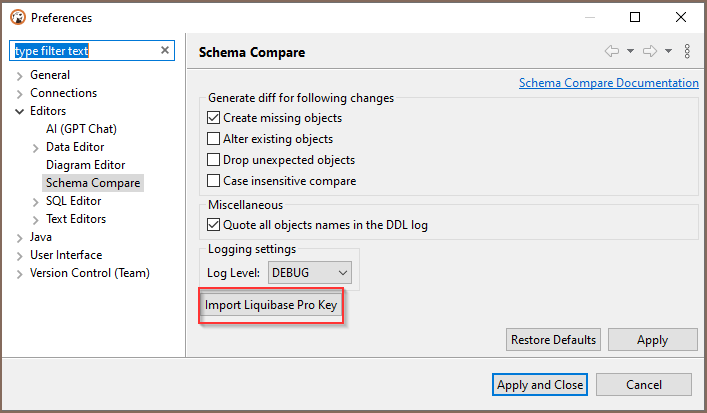This screenshot has width=707, height=413.
Task: Click the forward navigation arrow icon
Action: coord(650,51)
